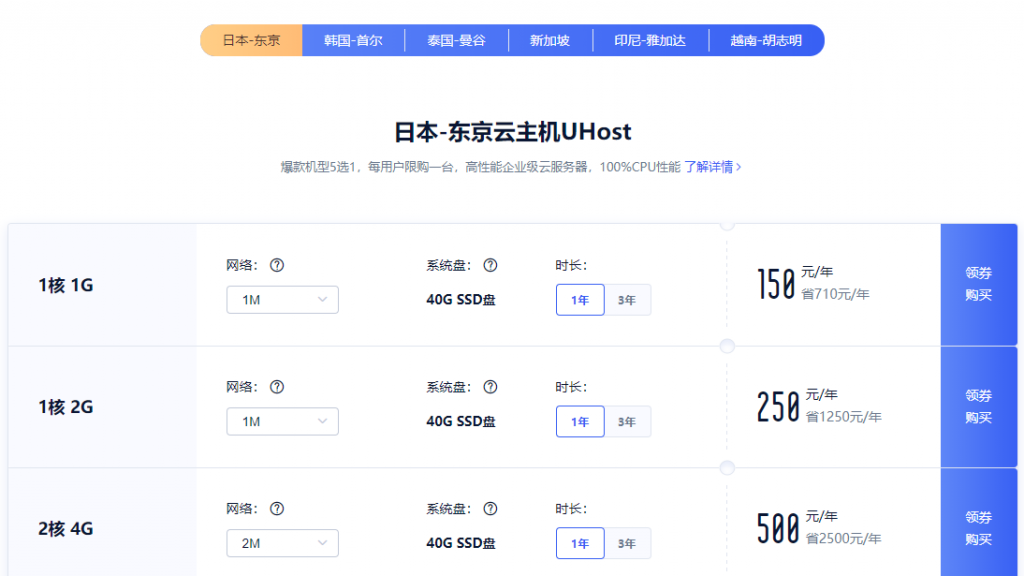Viewport: 1024px width, 576px height.
Task: Click the 系统盘 help icon for 2核4G
Action: point(490,509)
